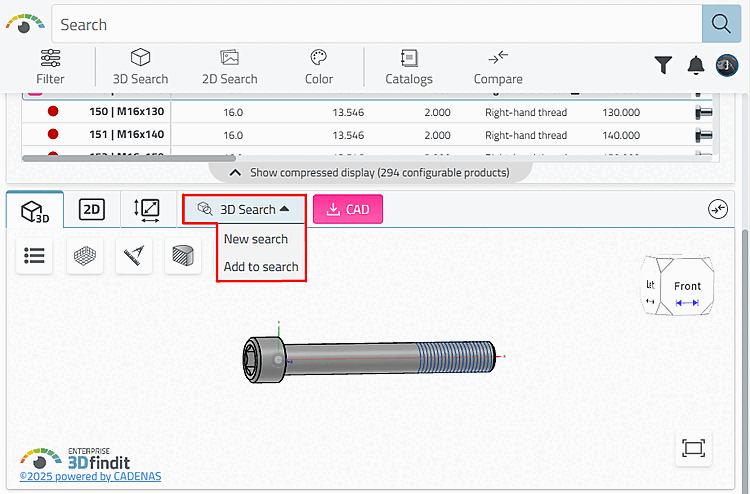Image resolution: width=750 pixels, height=494 pixels.
Task: Choose New search from dropdown
Action: point(256,239)
